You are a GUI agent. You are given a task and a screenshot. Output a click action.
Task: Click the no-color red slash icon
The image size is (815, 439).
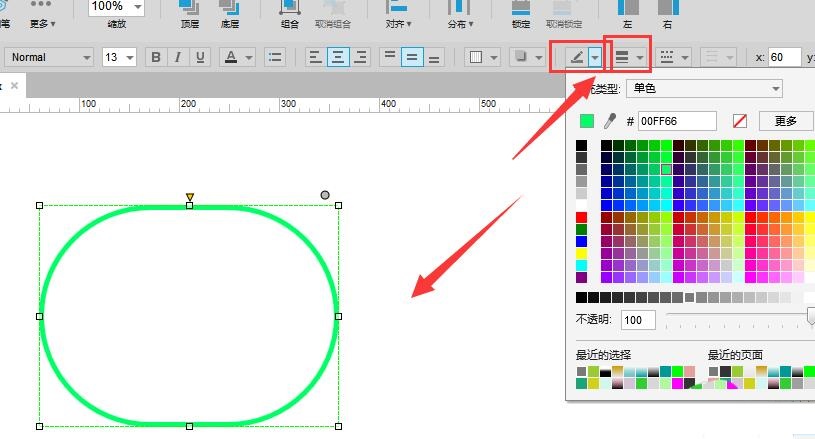pyautogui.click(x=740, y=121)
